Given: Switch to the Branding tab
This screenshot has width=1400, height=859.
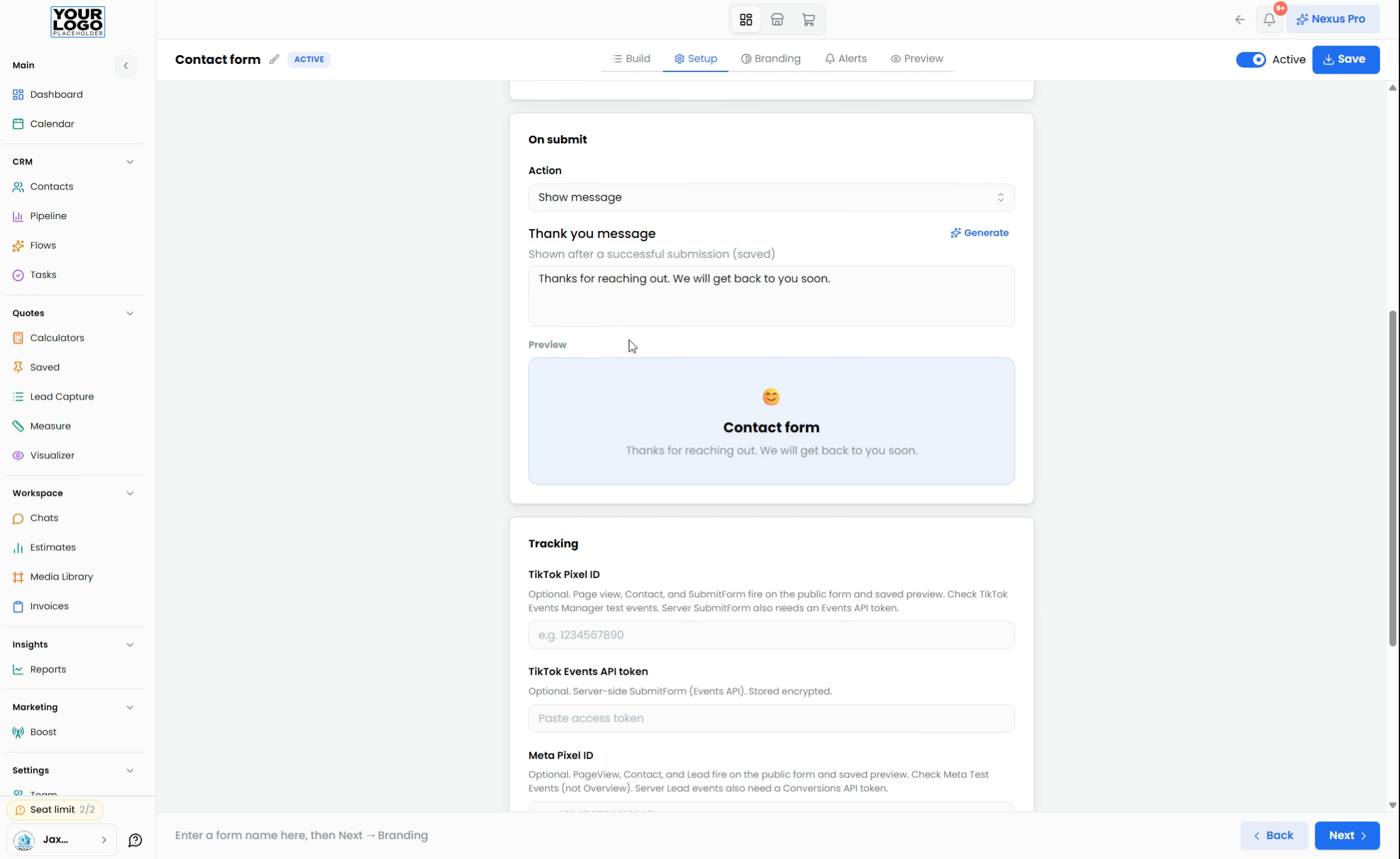Looking at the screenshot, I should 771,59.
